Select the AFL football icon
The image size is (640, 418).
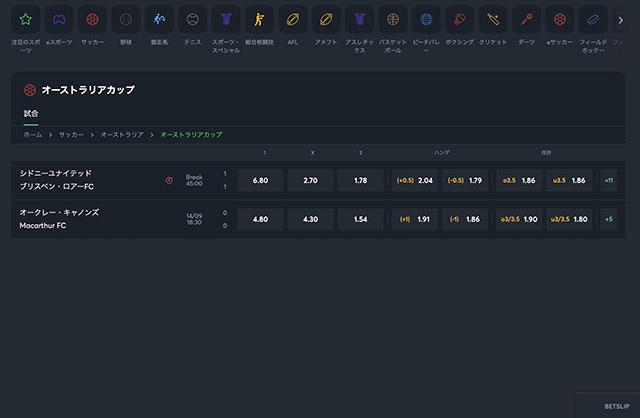tap(292, 19)
